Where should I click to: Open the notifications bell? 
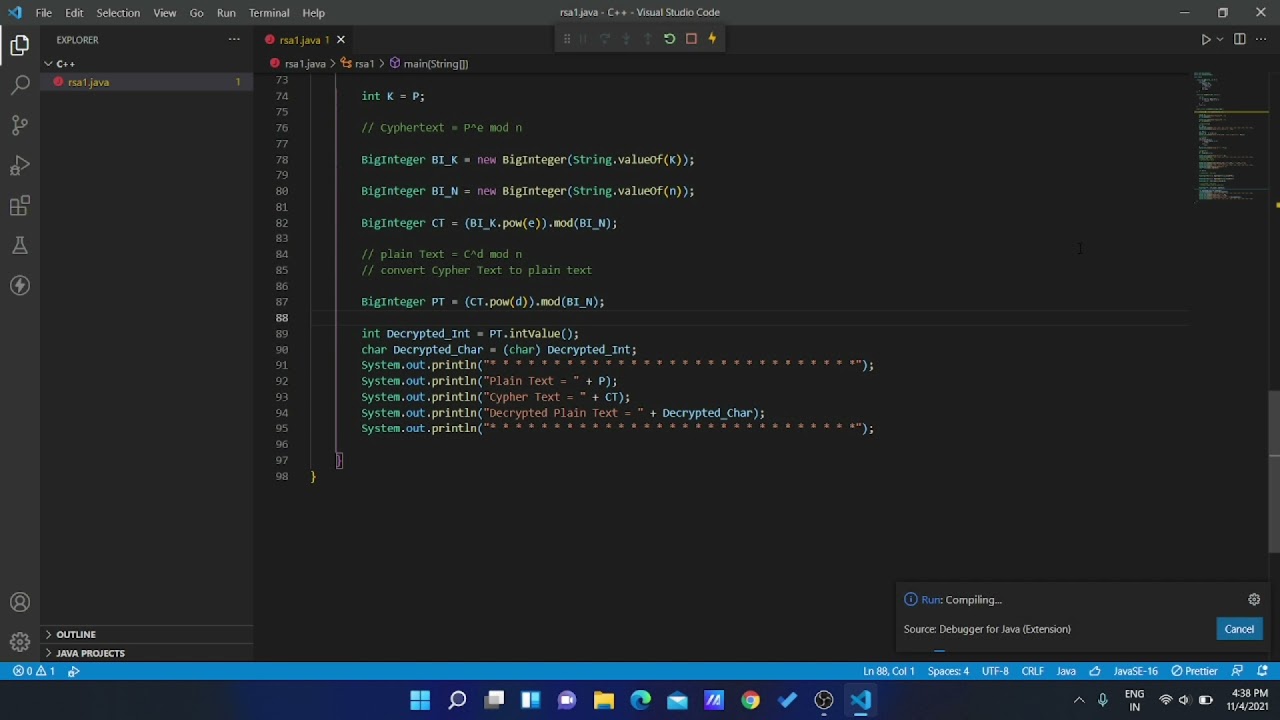[x=1262, y=671]
